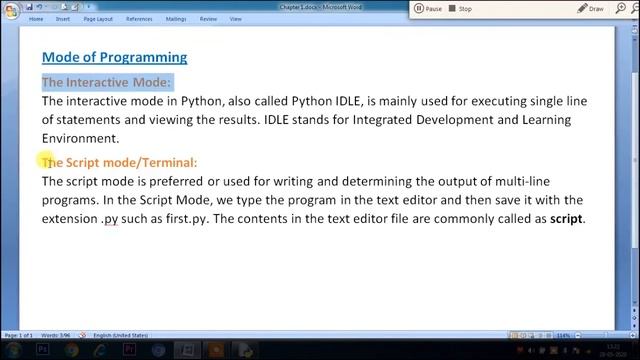Click the zoom percentage in status bar
The width and height of the screenshot is (640, 360).
click(x=563, y=336)
